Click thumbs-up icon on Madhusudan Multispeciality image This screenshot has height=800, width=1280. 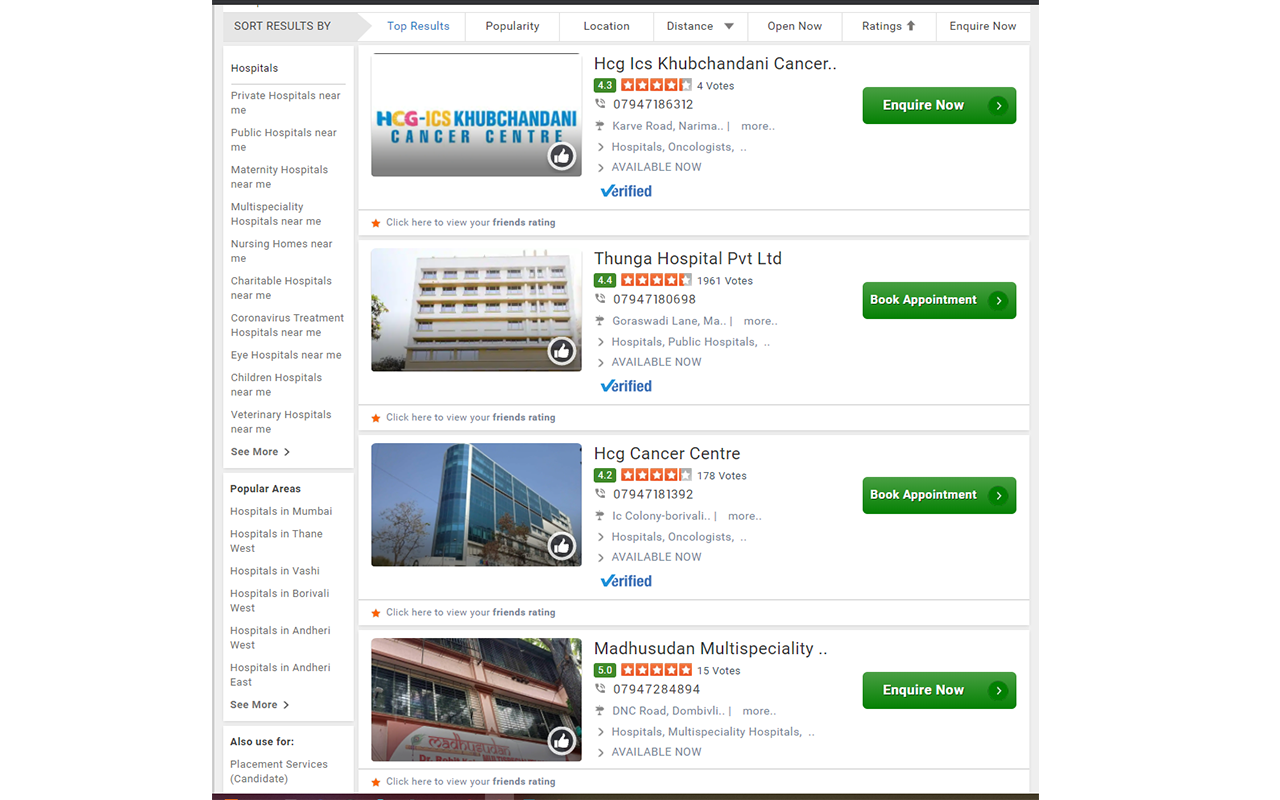(561, 741)
